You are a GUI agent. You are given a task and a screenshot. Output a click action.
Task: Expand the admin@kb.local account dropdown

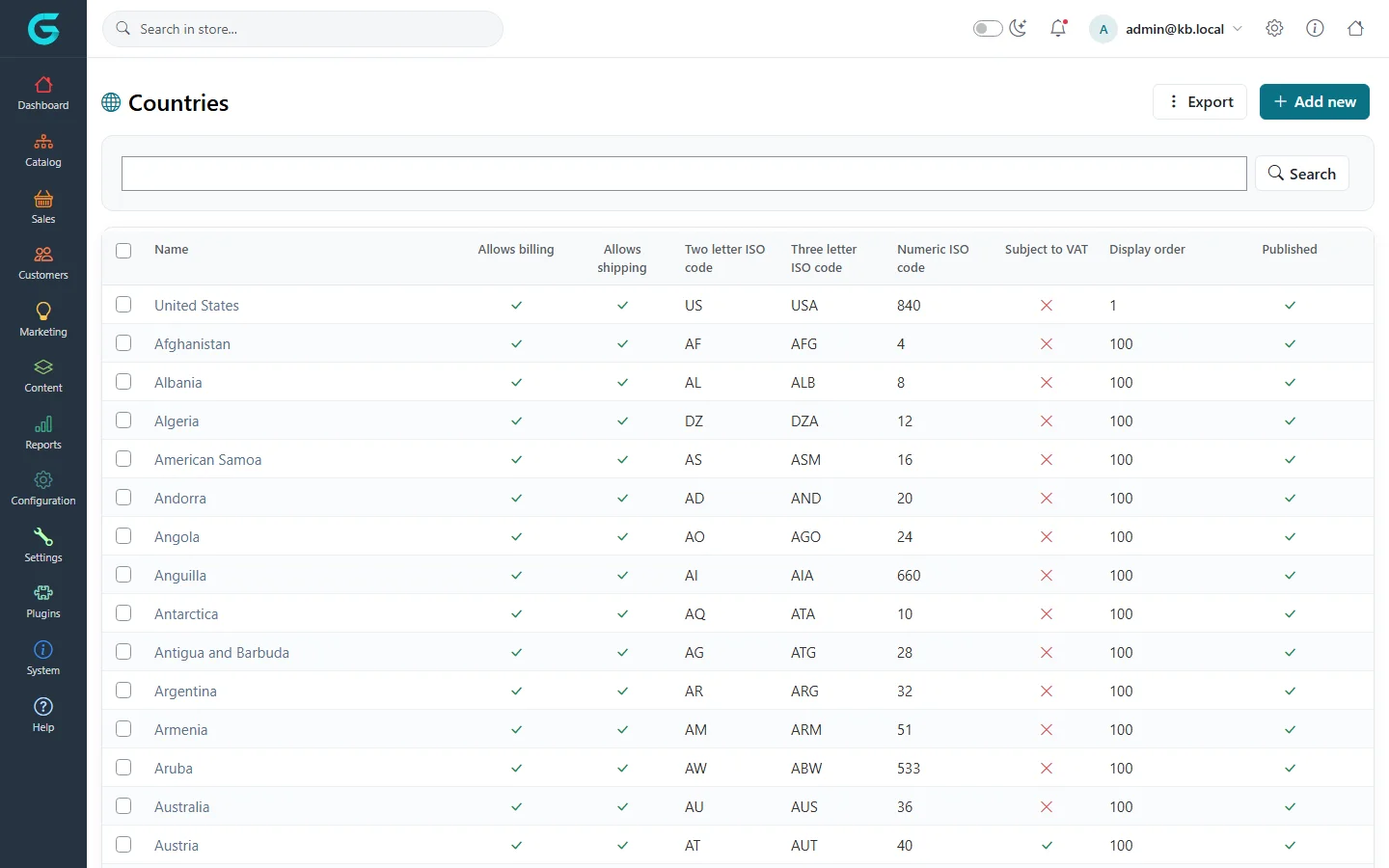click(x=1166, y=29)
